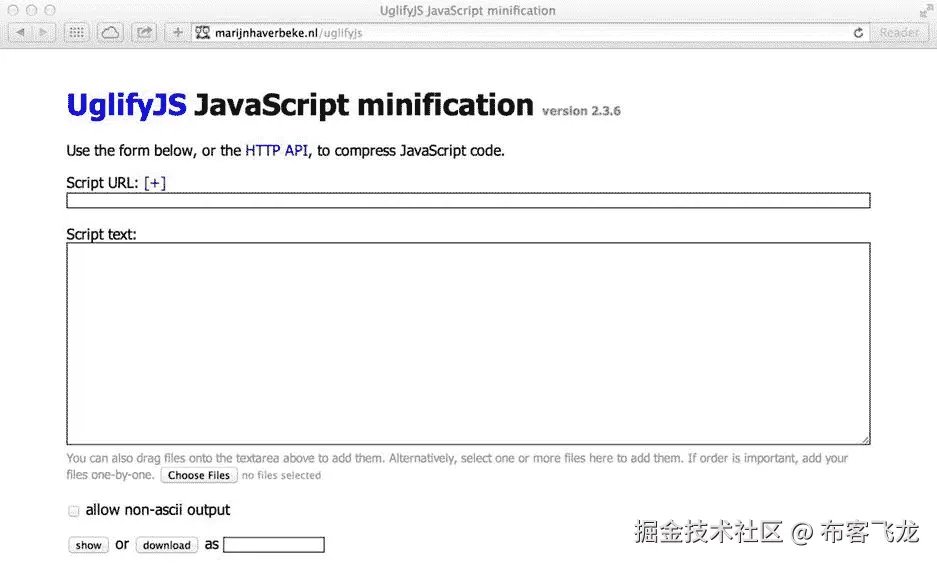The height and width of the screenshot is (563, 937).
Task: Click the site favicon in address bar
Action: pos(203,33)
